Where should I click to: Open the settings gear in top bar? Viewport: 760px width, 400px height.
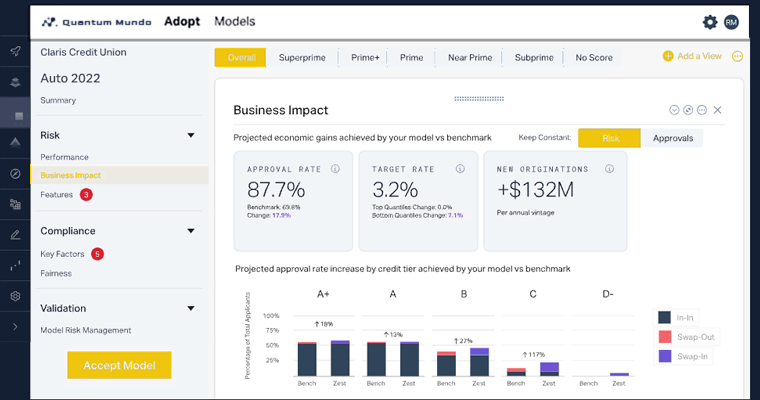pos(710,22)
